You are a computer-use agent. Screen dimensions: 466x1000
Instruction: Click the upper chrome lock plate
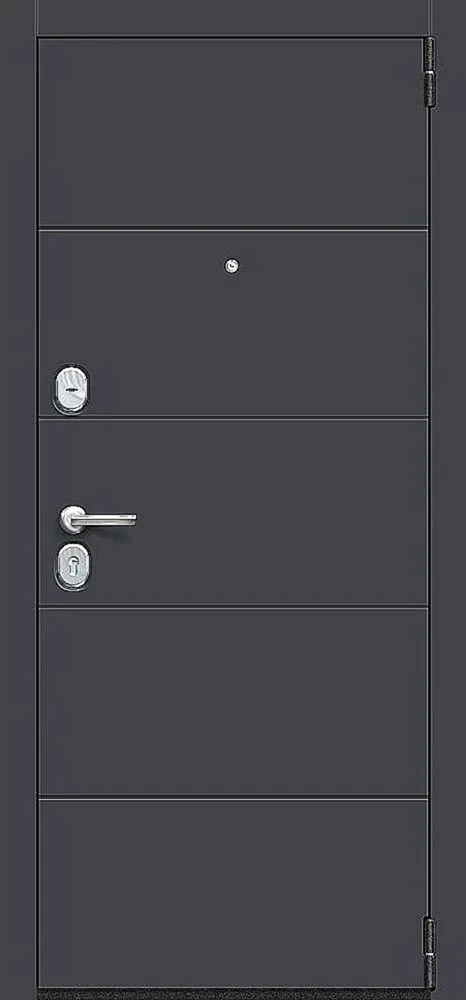click(71, 388)
